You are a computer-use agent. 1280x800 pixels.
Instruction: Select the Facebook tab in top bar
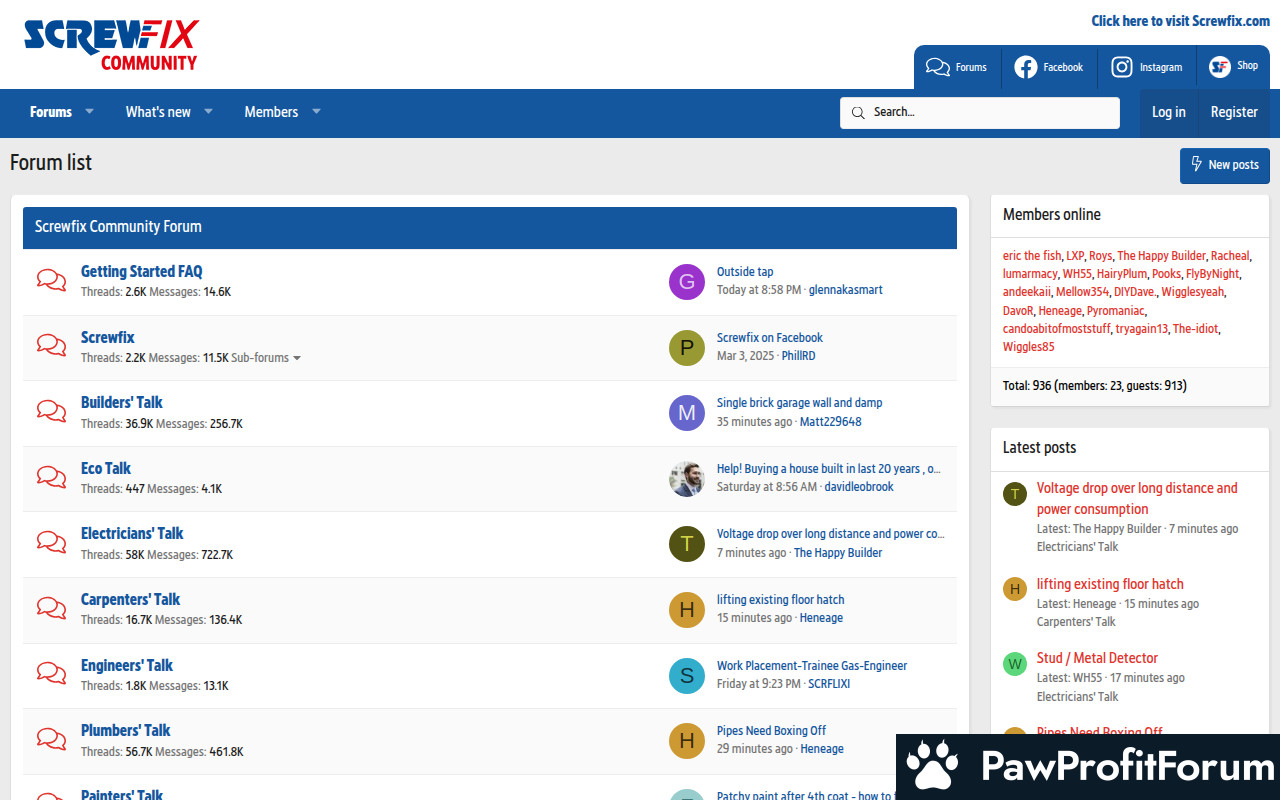point(1049,67)
